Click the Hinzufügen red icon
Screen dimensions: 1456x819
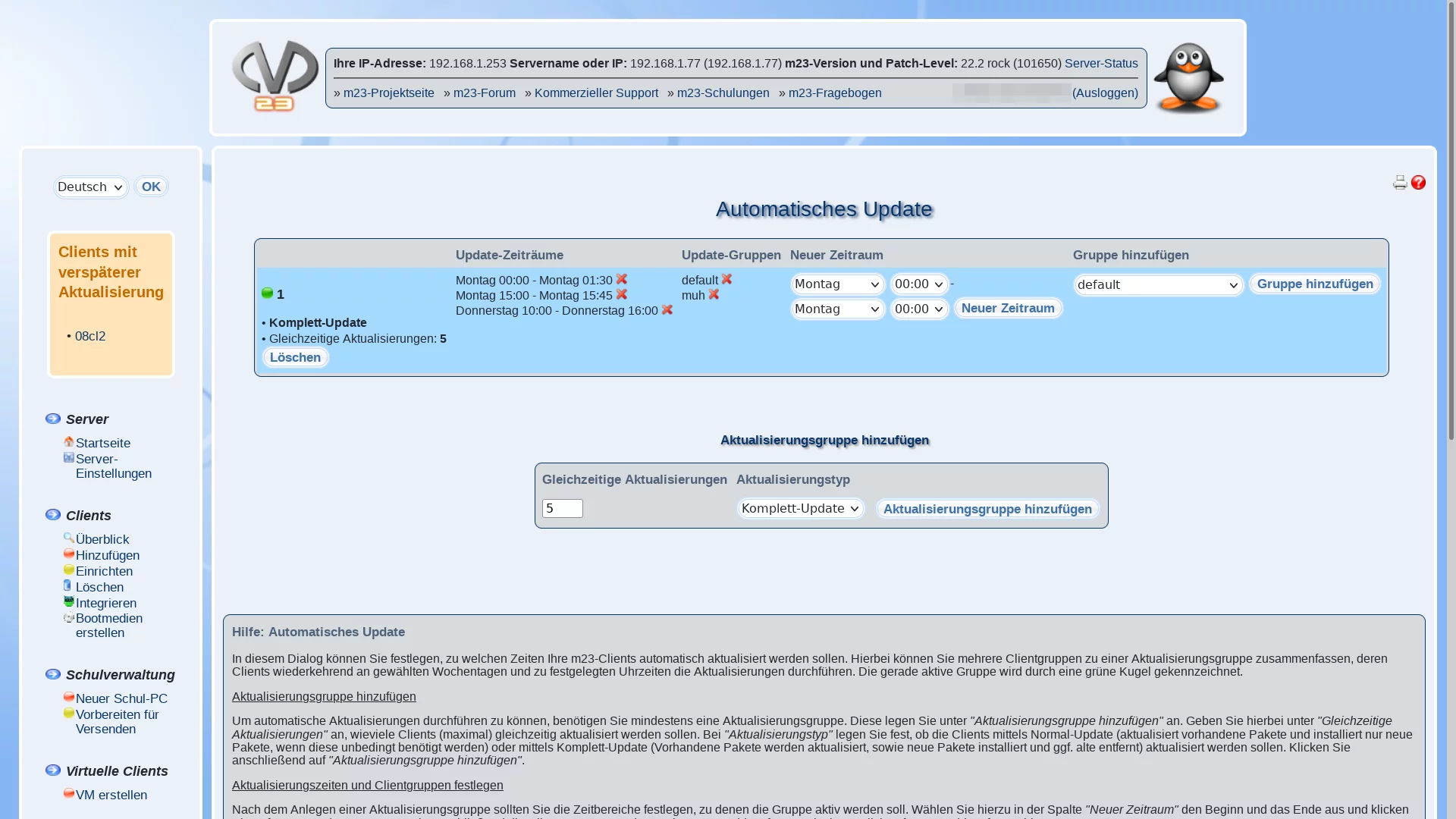pos(69,554)
